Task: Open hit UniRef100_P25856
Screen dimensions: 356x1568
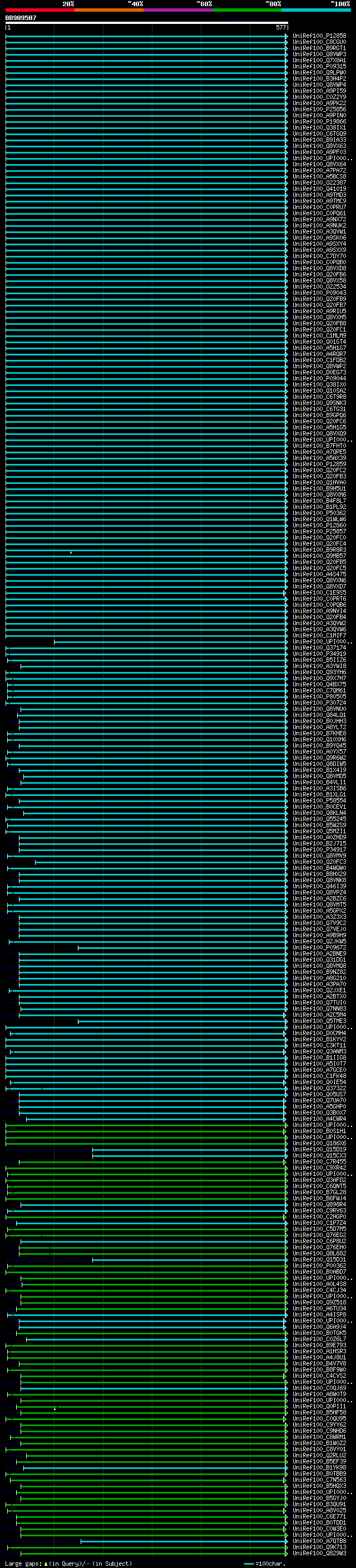Action: pyautogui.click(x=319, y=110)
